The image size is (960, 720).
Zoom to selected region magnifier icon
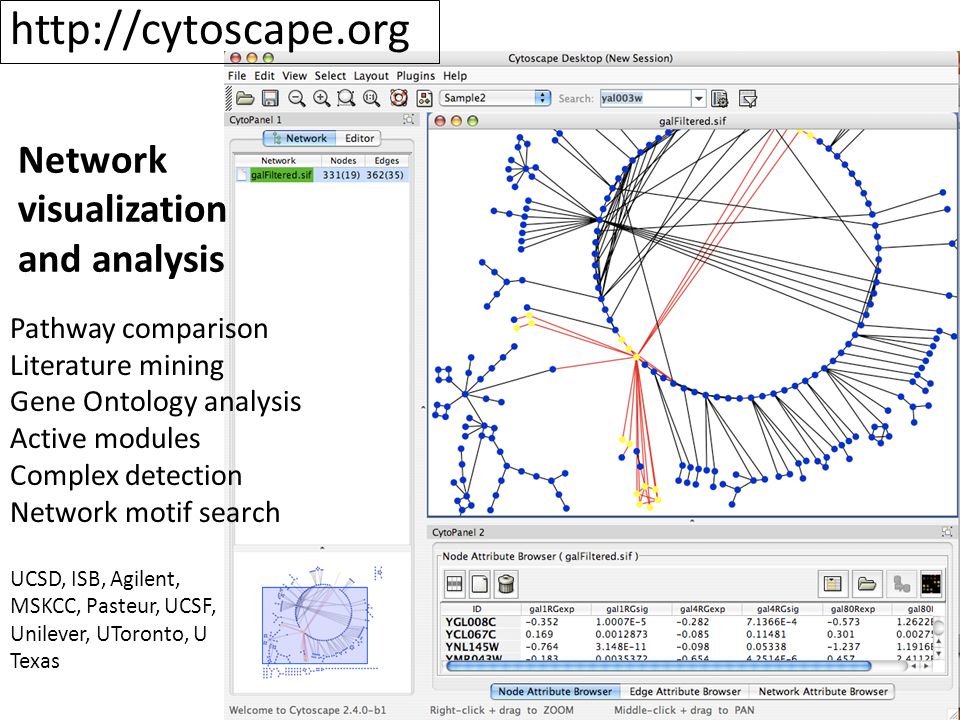pyautogui.click(x=346, y=98)
